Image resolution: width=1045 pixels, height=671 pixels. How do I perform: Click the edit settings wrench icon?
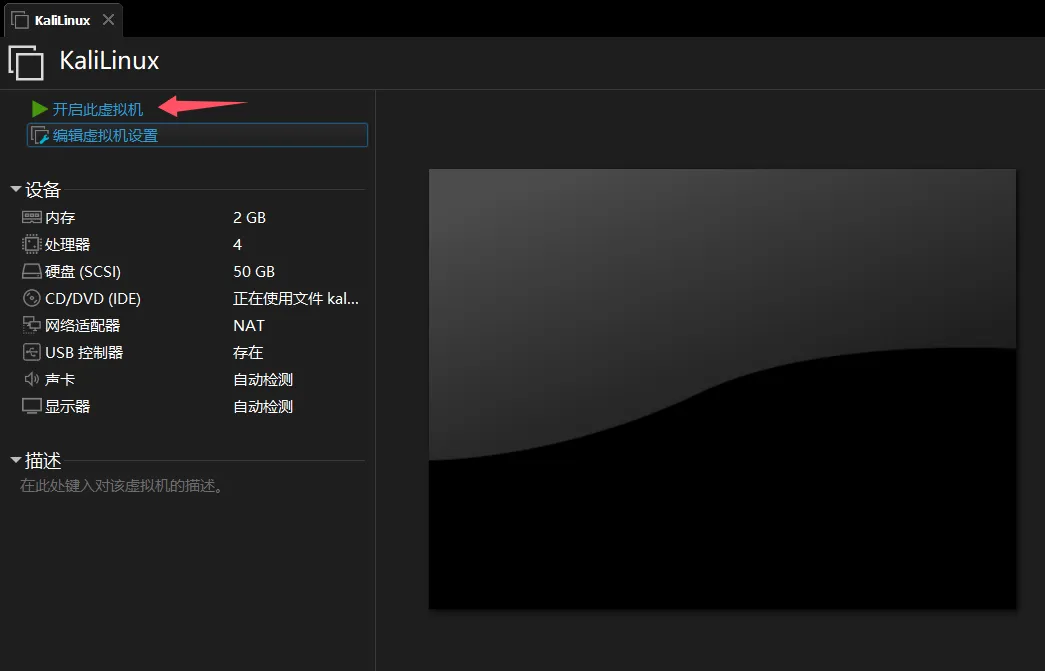39,135
